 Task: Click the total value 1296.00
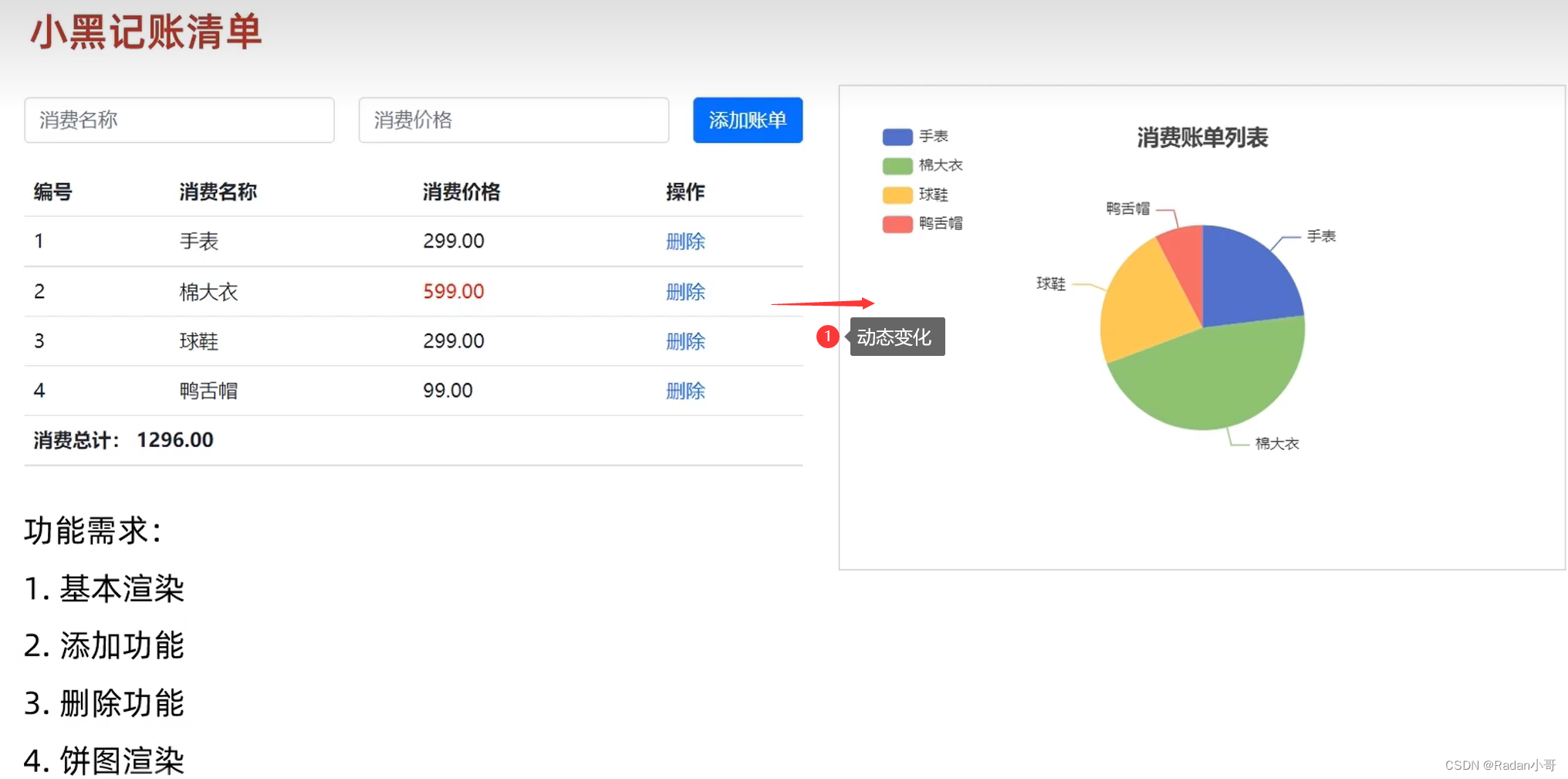pos(175,440)
